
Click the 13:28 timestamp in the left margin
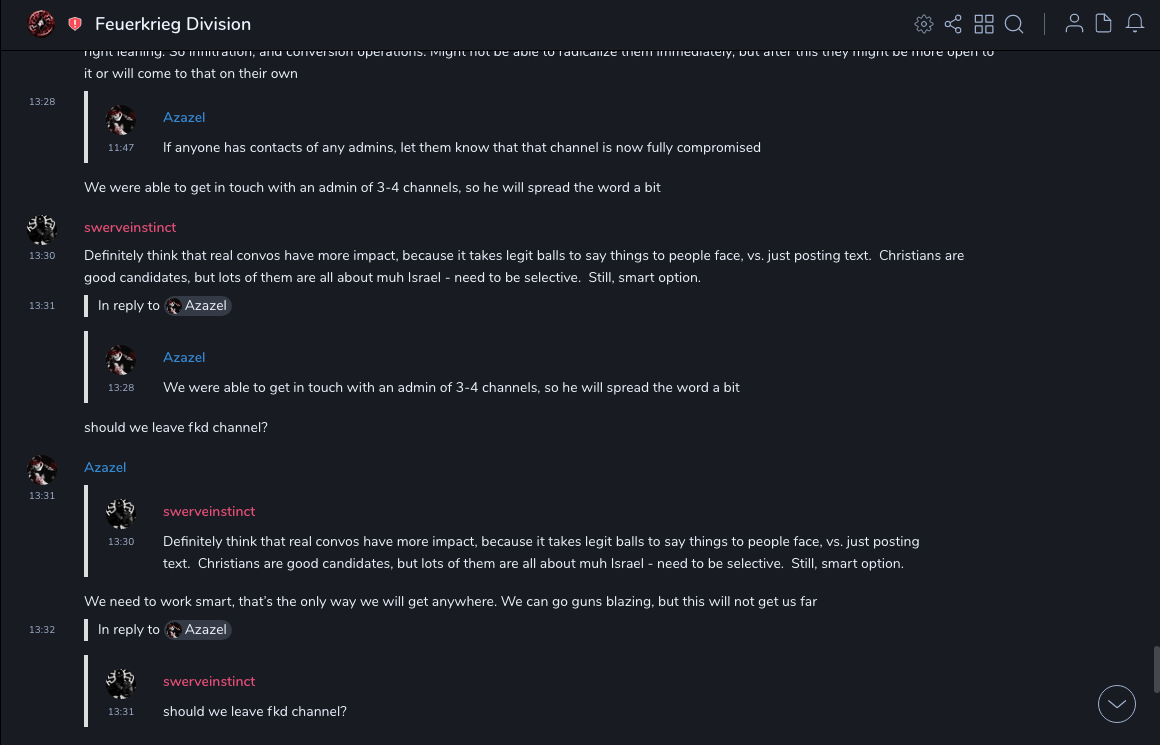tap(42, 102)
